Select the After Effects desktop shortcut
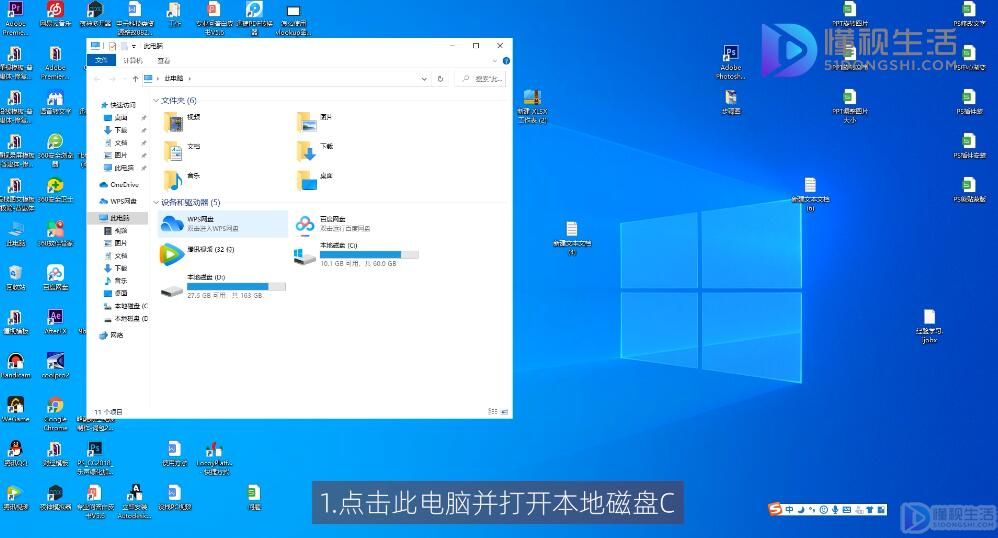This screenshot has width=998, height=538. pos(55,322)
